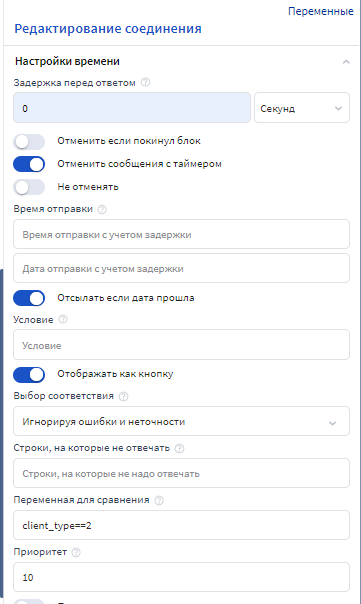Open help icon next to Задержка перед ответом

145,82
